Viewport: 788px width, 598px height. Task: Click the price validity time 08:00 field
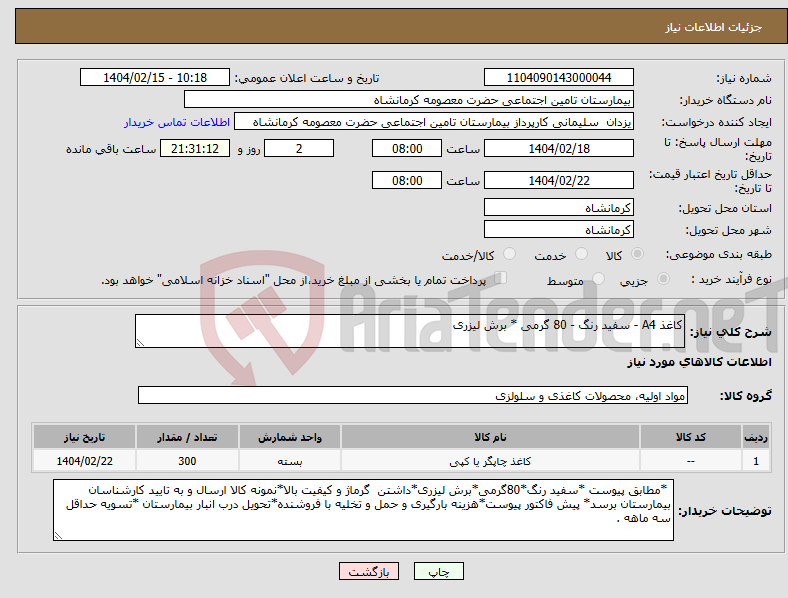click(407, 180)
